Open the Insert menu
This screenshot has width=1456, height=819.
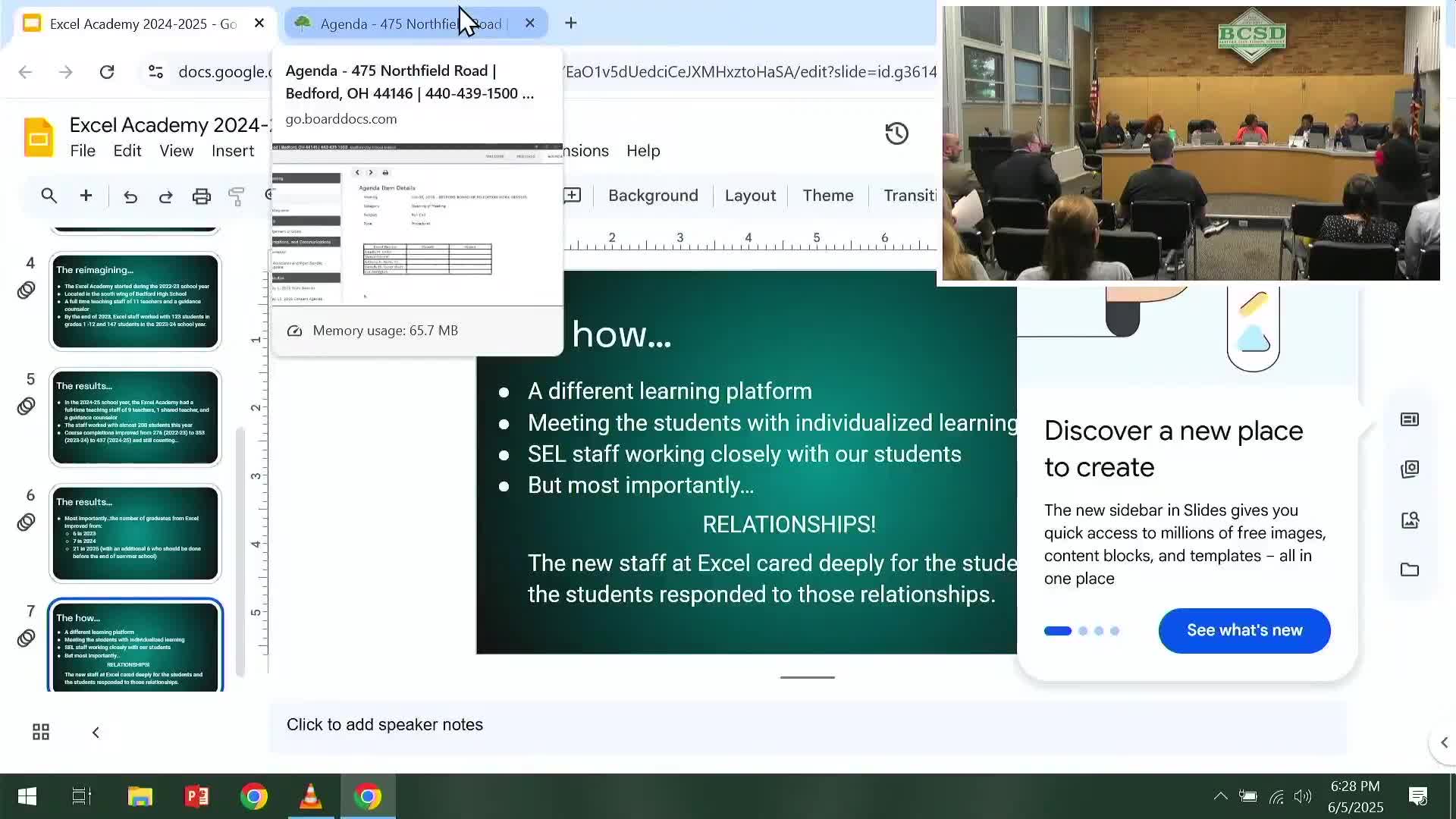click(x=232, y=151)
